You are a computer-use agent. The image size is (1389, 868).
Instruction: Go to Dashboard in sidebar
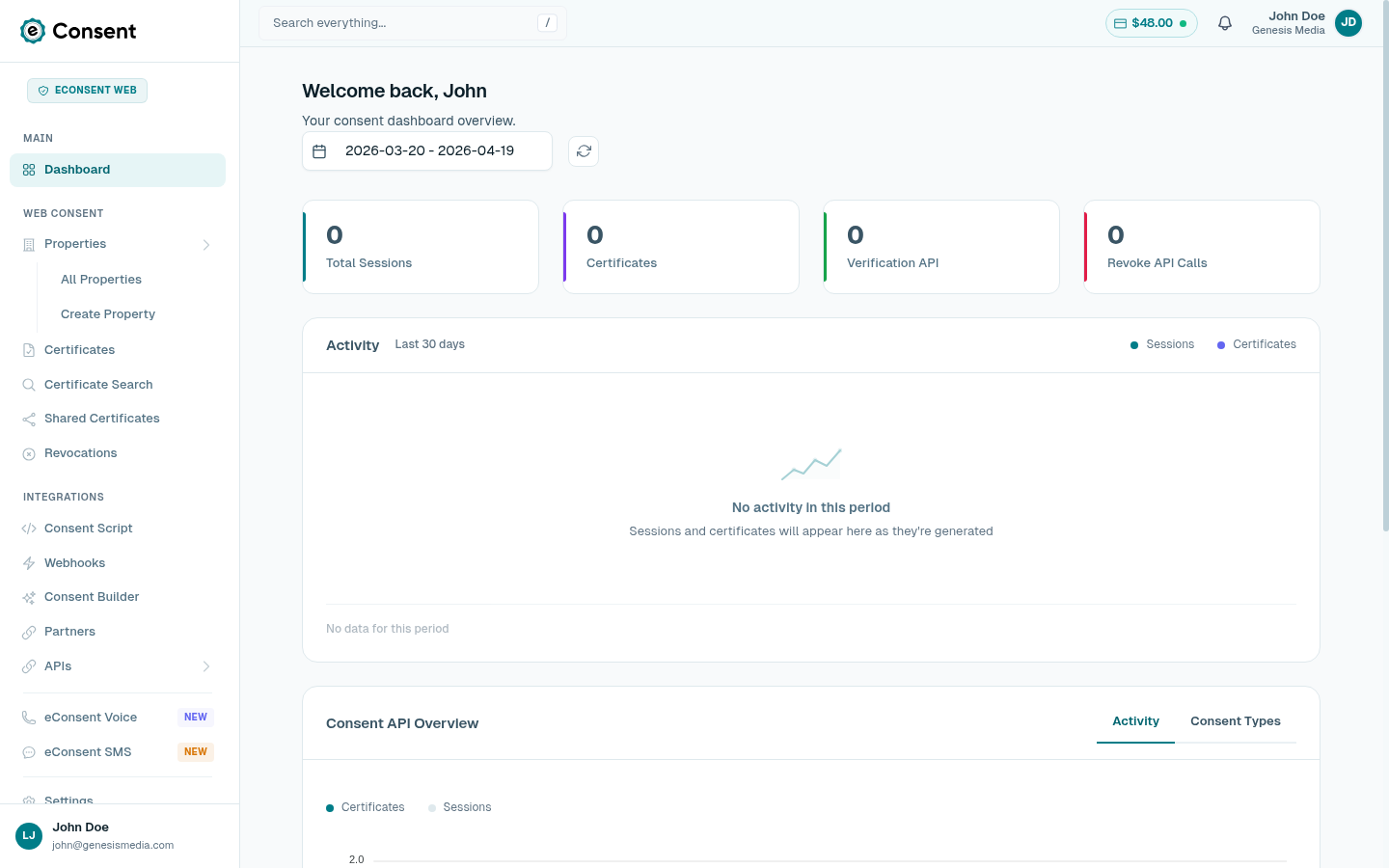point(118,170)
